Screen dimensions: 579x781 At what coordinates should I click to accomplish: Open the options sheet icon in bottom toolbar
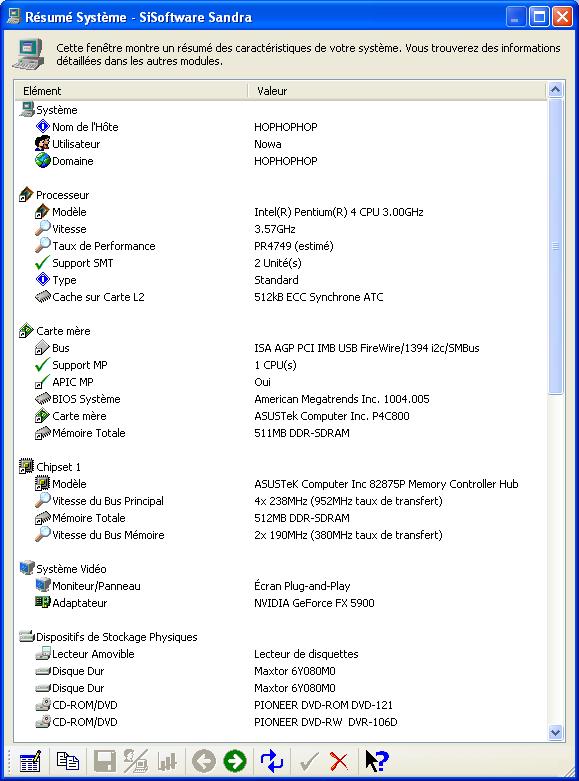coord(30,762)
